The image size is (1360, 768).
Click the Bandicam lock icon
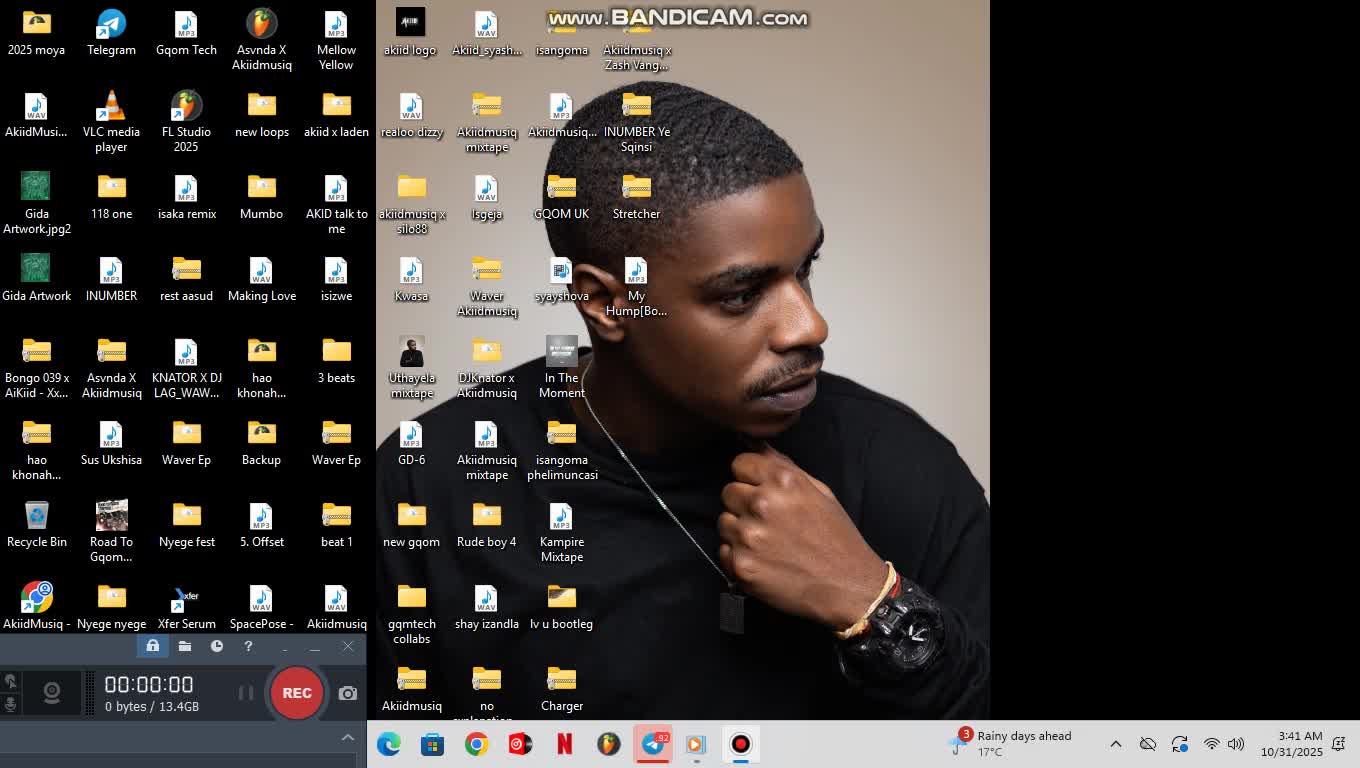click(x=153, y=646)
